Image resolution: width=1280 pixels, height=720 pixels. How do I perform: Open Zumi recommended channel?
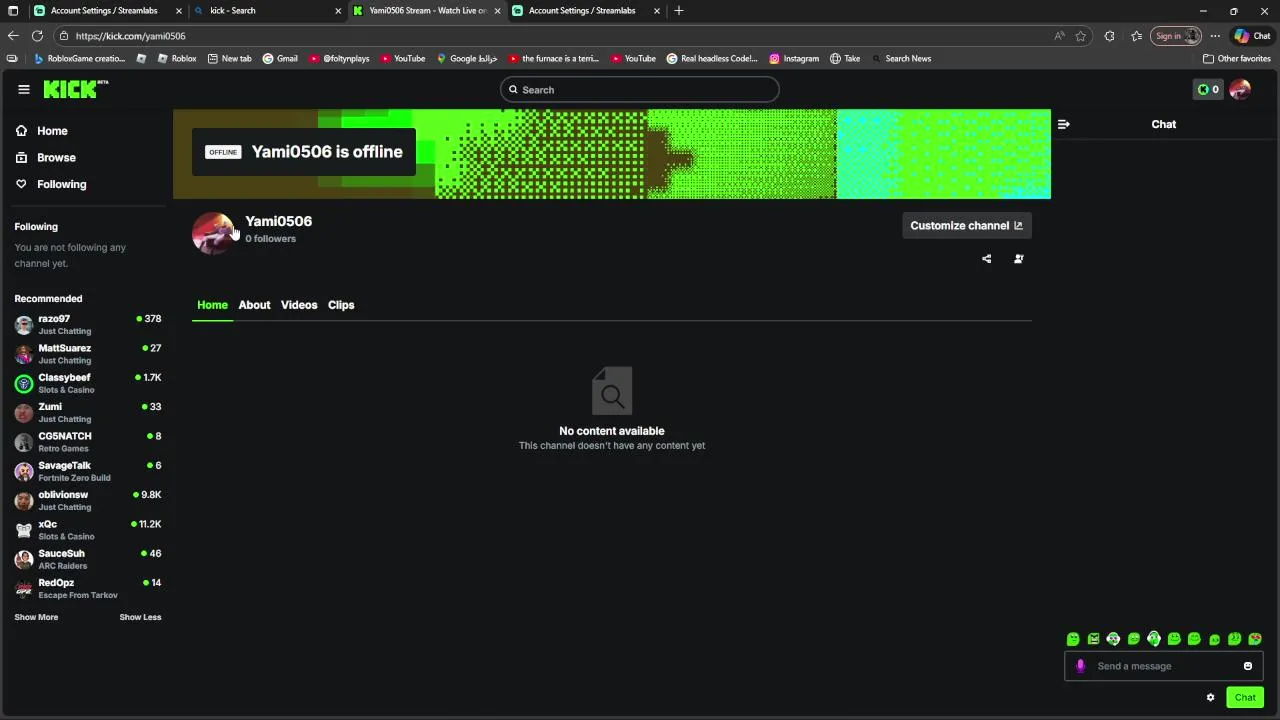[87, 412]
